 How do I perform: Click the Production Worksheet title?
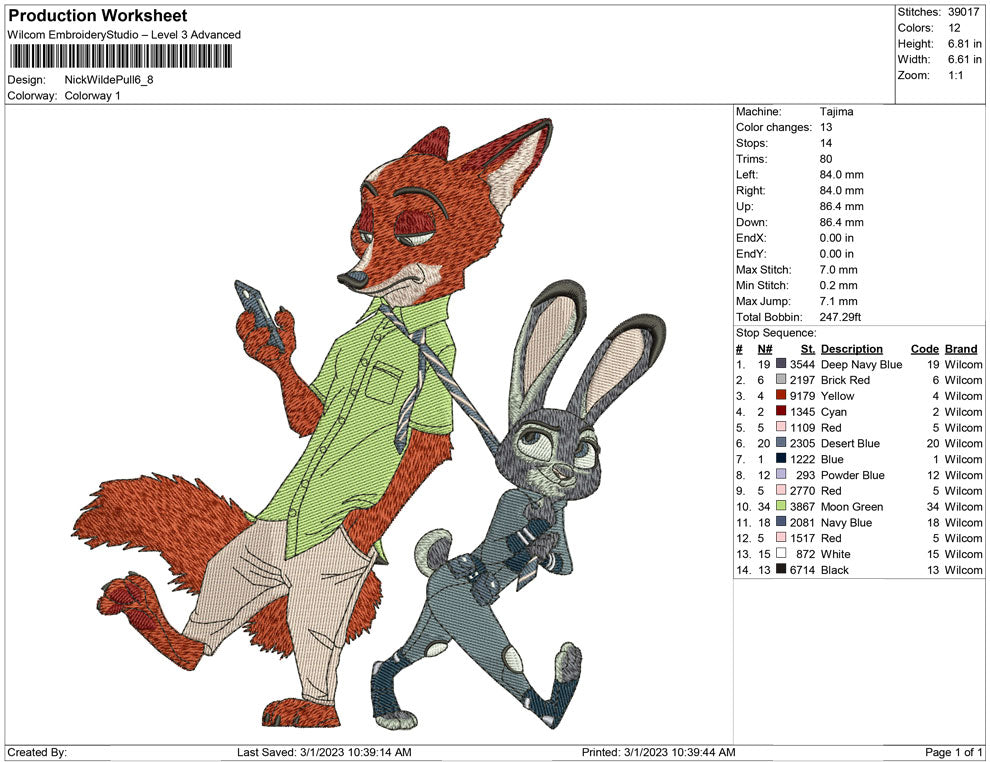96,15
